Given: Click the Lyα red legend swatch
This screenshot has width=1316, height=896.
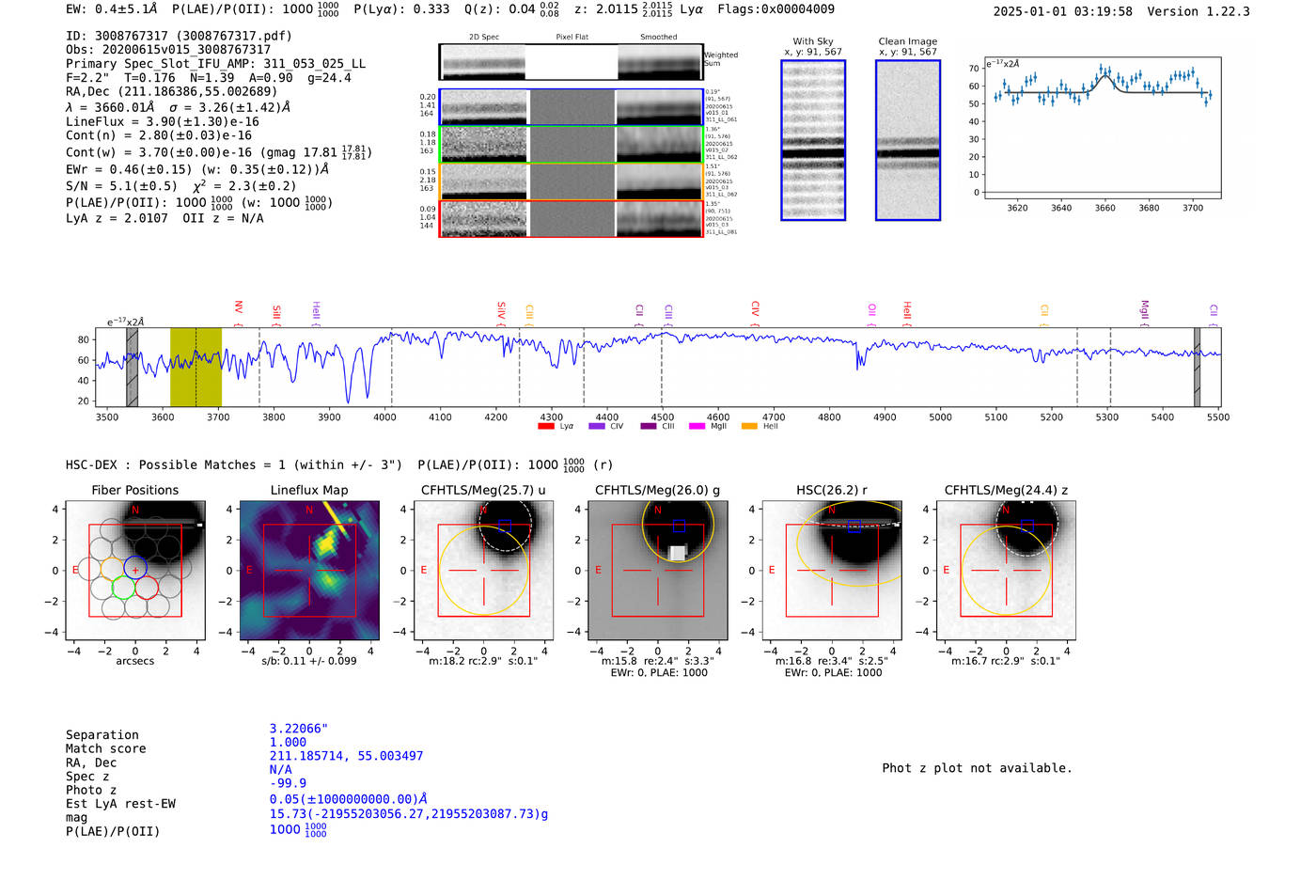Looking at the screenshot, I should pyautogui.click(x=545, y=426).
